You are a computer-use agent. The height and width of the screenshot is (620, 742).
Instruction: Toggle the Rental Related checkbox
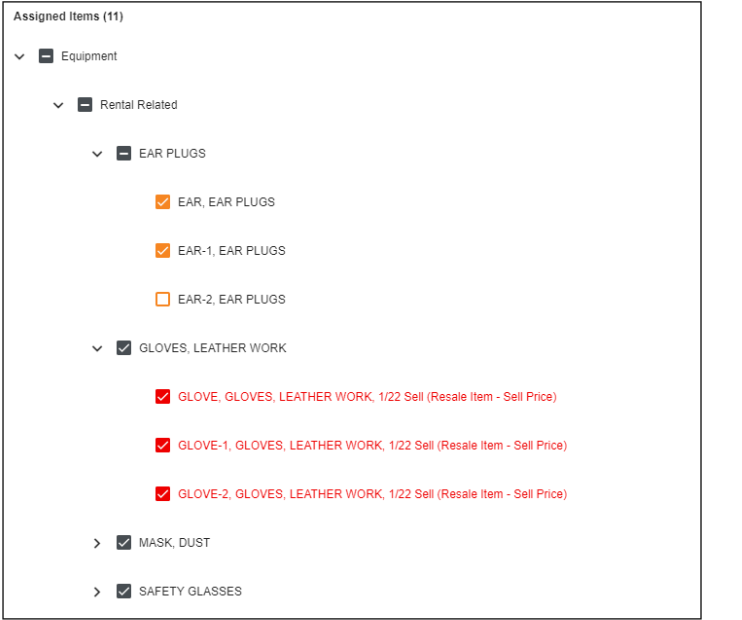click(85, 105)
